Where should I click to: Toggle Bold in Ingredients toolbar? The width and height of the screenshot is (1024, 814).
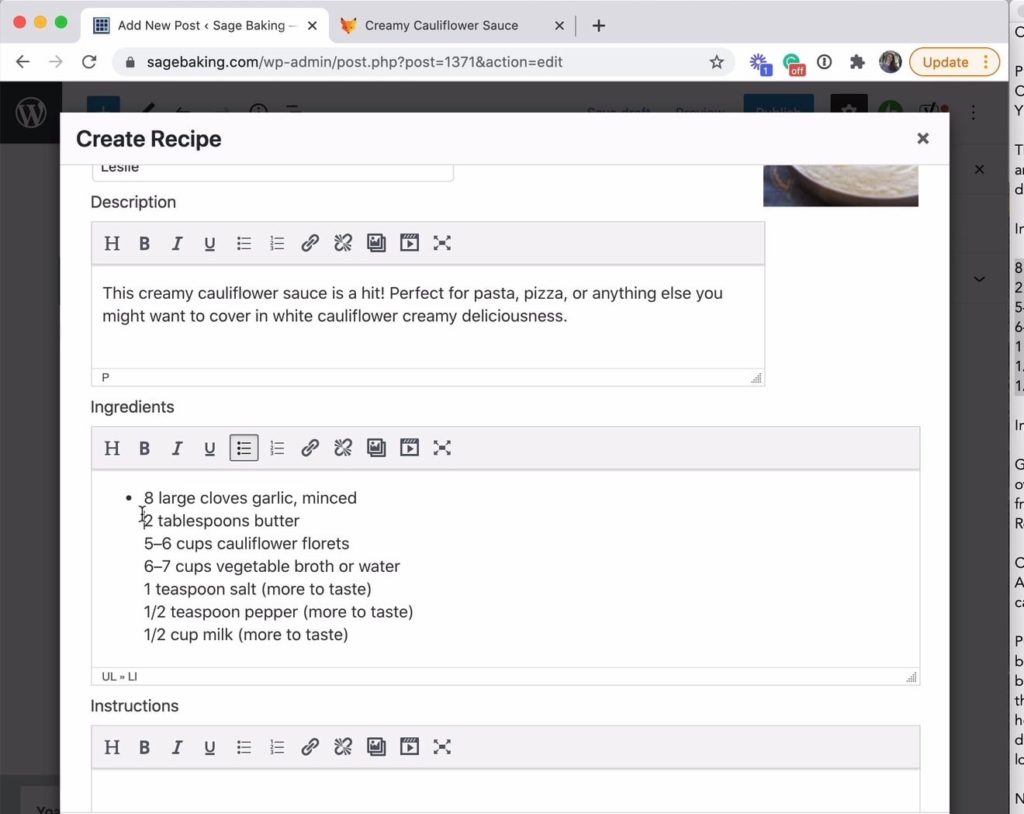[144, 448]
